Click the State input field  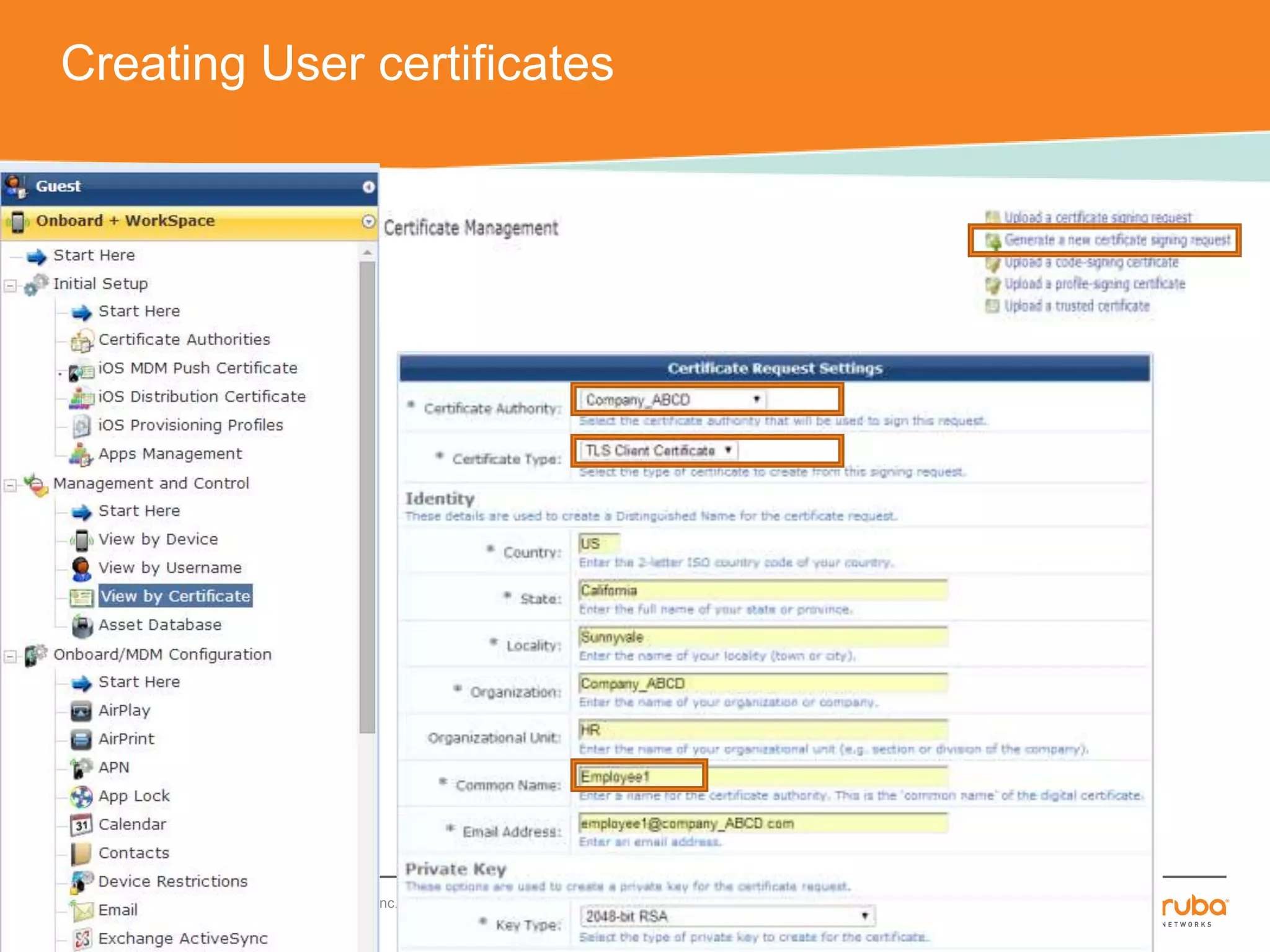click(x=763, y=590)
